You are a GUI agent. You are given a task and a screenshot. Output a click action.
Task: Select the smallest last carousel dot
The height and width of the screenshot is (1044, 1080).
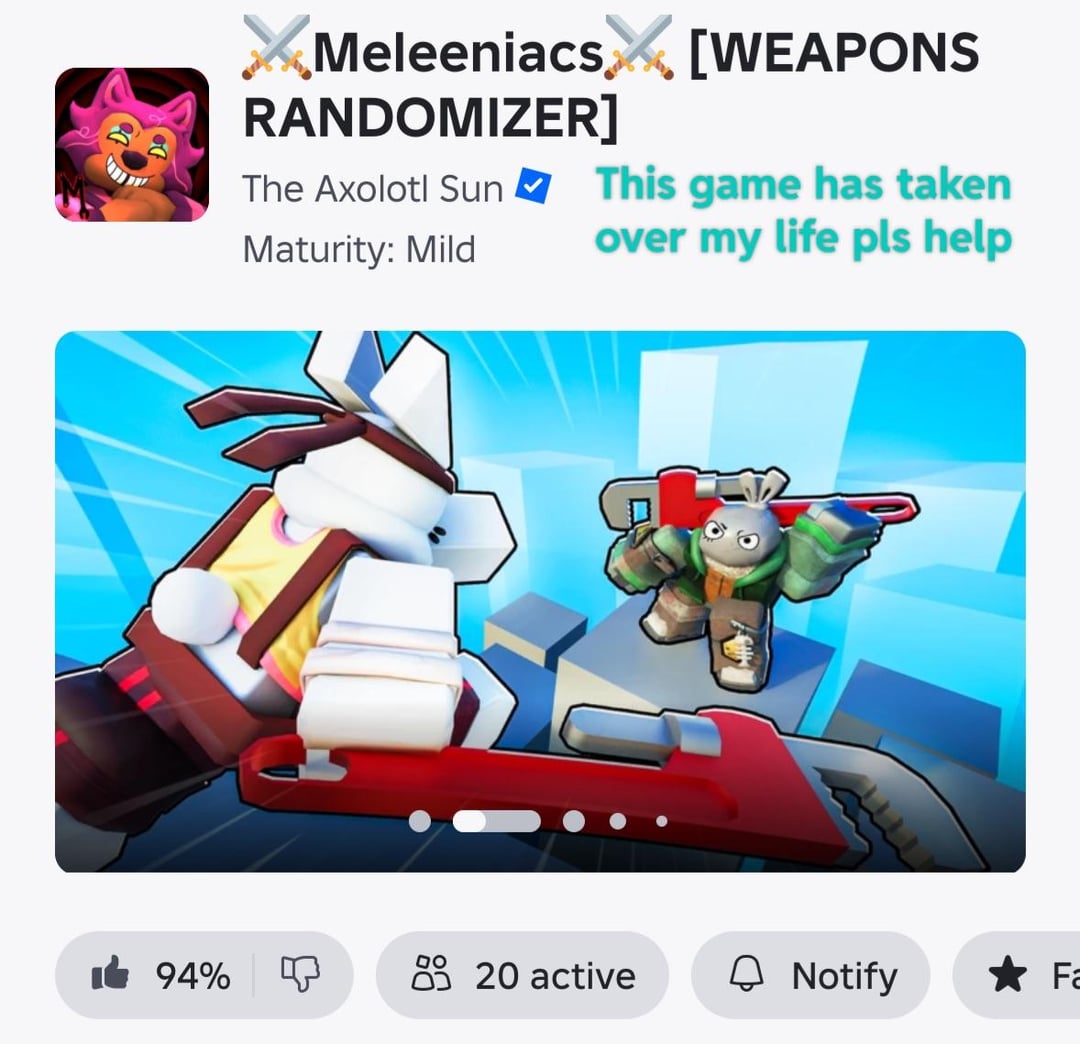click(662, 821)
